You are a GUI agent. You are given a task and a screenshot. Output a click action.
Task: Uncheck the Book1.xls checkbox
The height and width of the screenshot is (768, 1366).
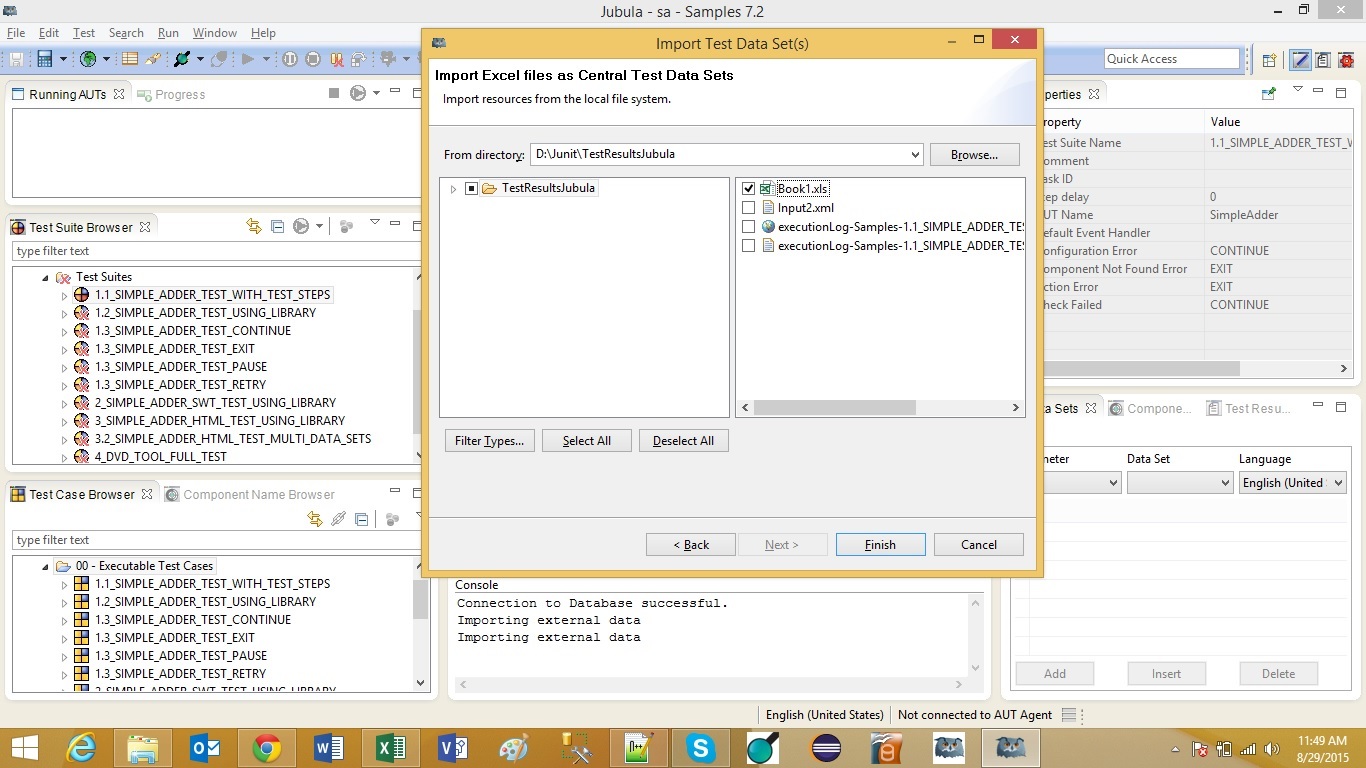coord(748,189)
